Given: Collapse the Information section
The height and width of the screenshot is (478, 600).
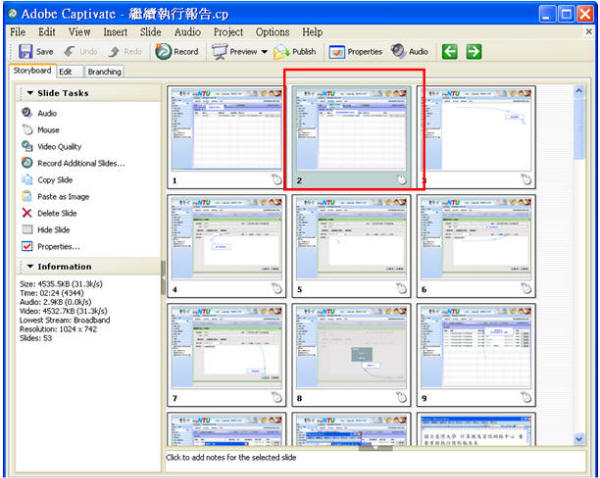Looking at the screenshot, I should point(30,266).
